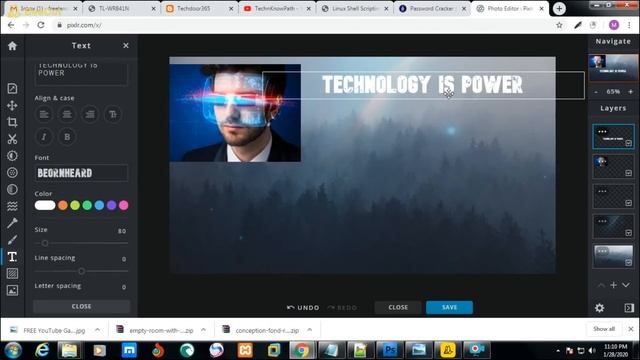Click UNDO below the canvas
640x360 pixels.
[x=303, y=307]
